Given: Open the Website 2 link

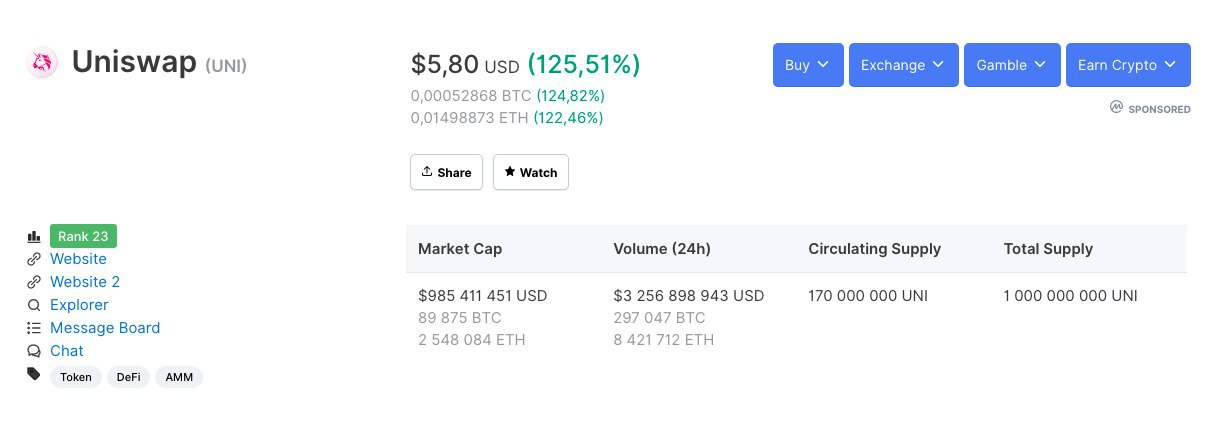Looking at the screenshot, I should point(85,282).
